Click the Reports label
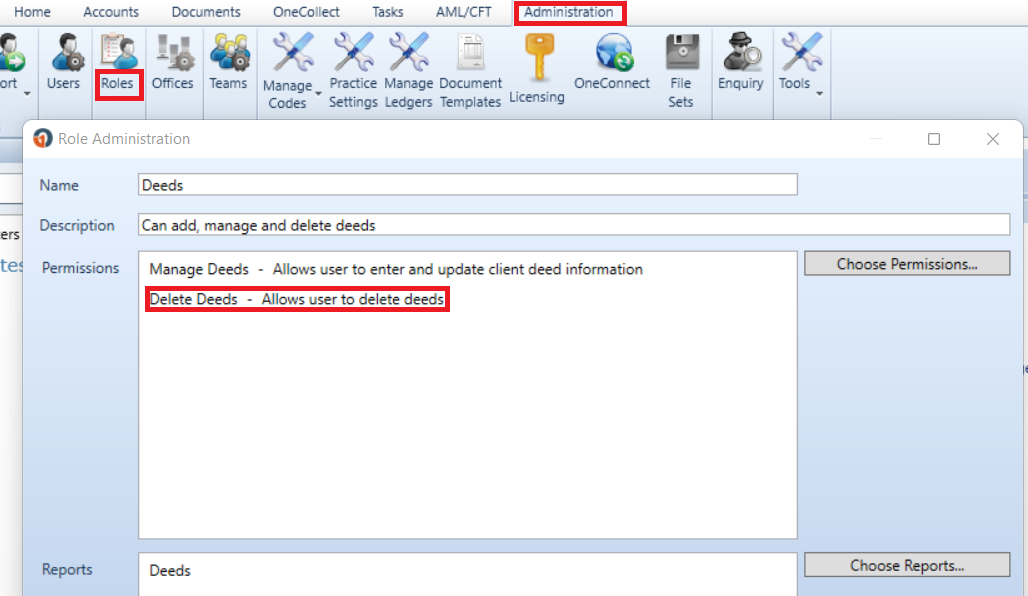 tap(67, 569)
